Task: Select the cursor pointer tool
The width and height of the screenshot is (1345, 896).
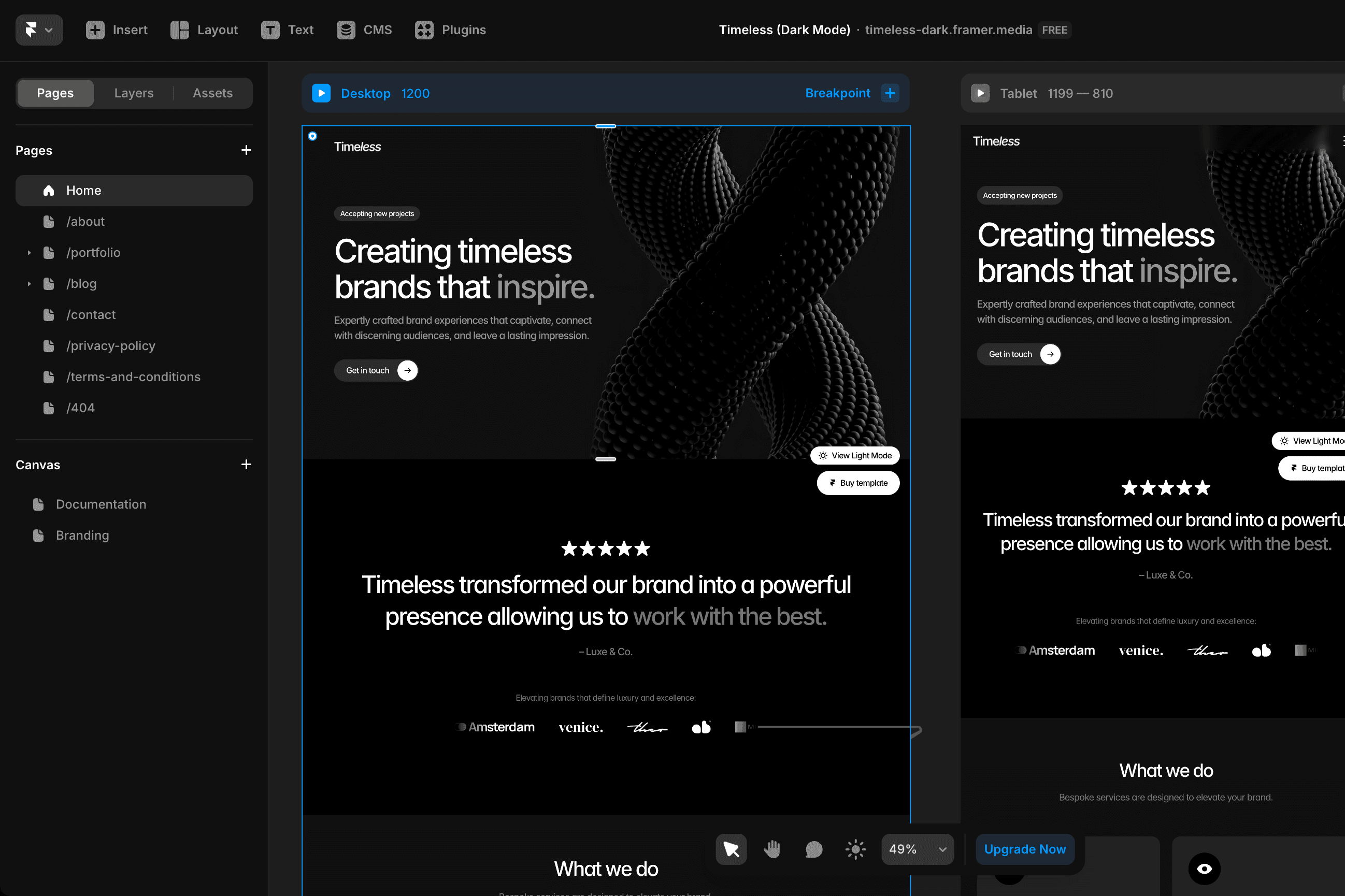Action: 731,849
